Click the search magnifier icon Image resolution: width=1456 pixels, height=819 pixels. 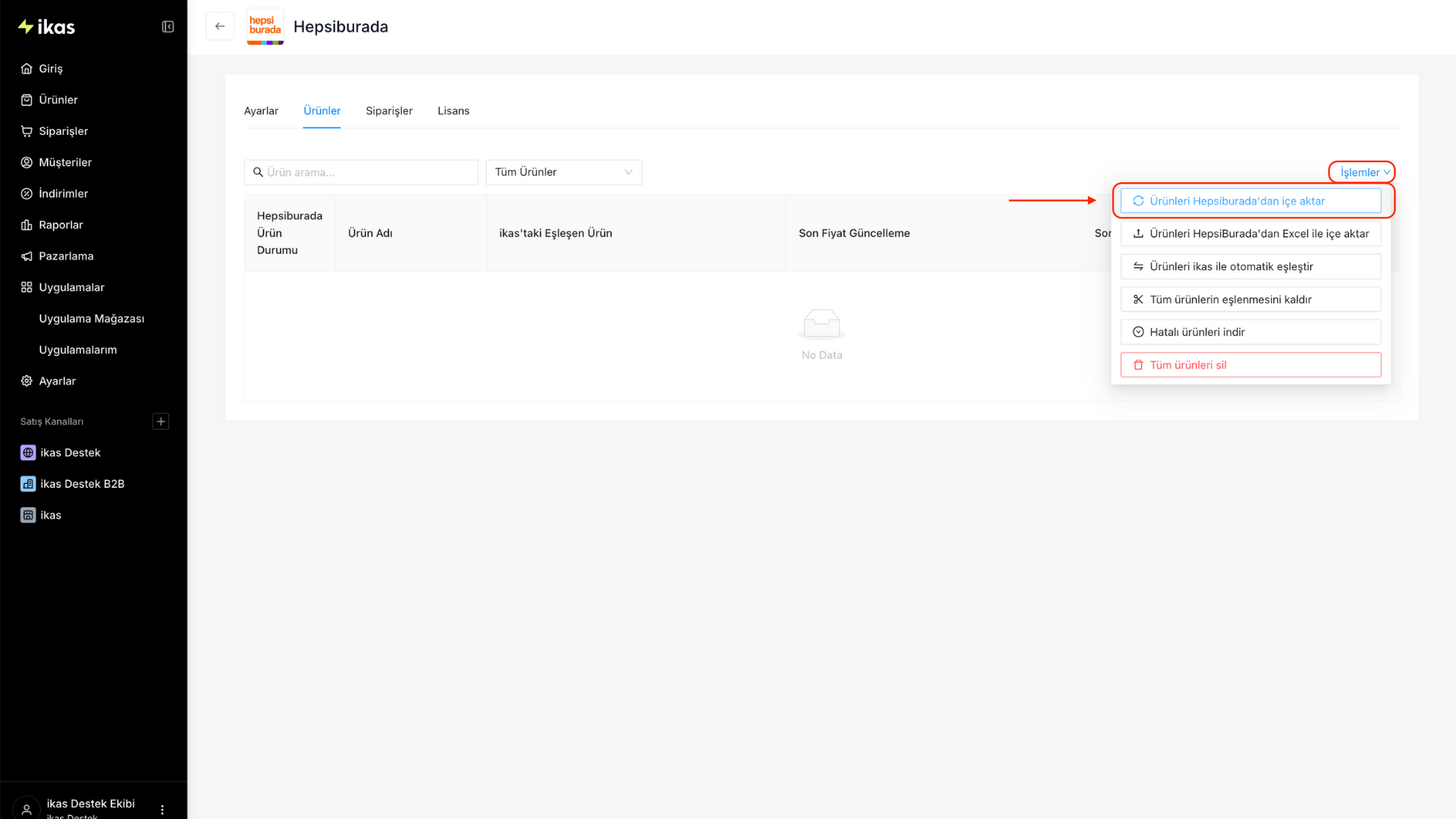pyautogui.click(x=258, y=172)
